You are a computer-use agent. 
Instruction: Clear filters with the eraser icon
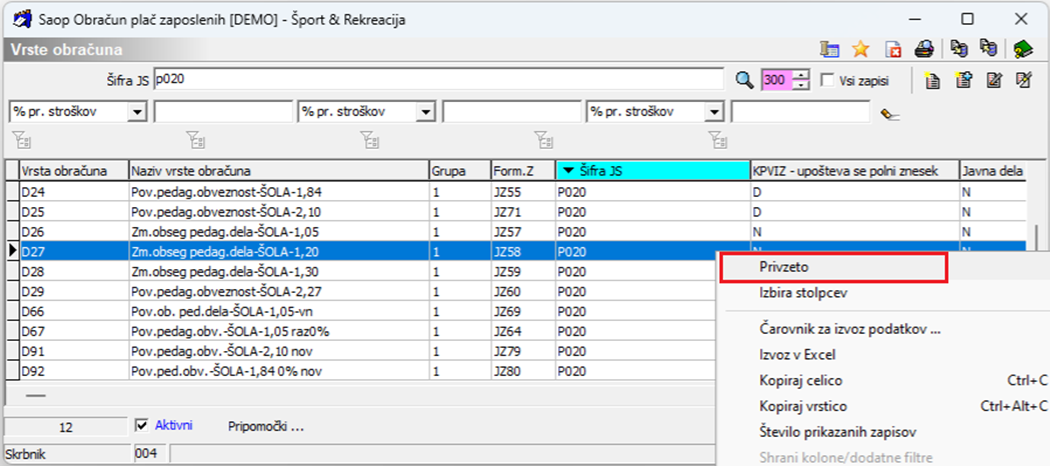click(890, 114)
